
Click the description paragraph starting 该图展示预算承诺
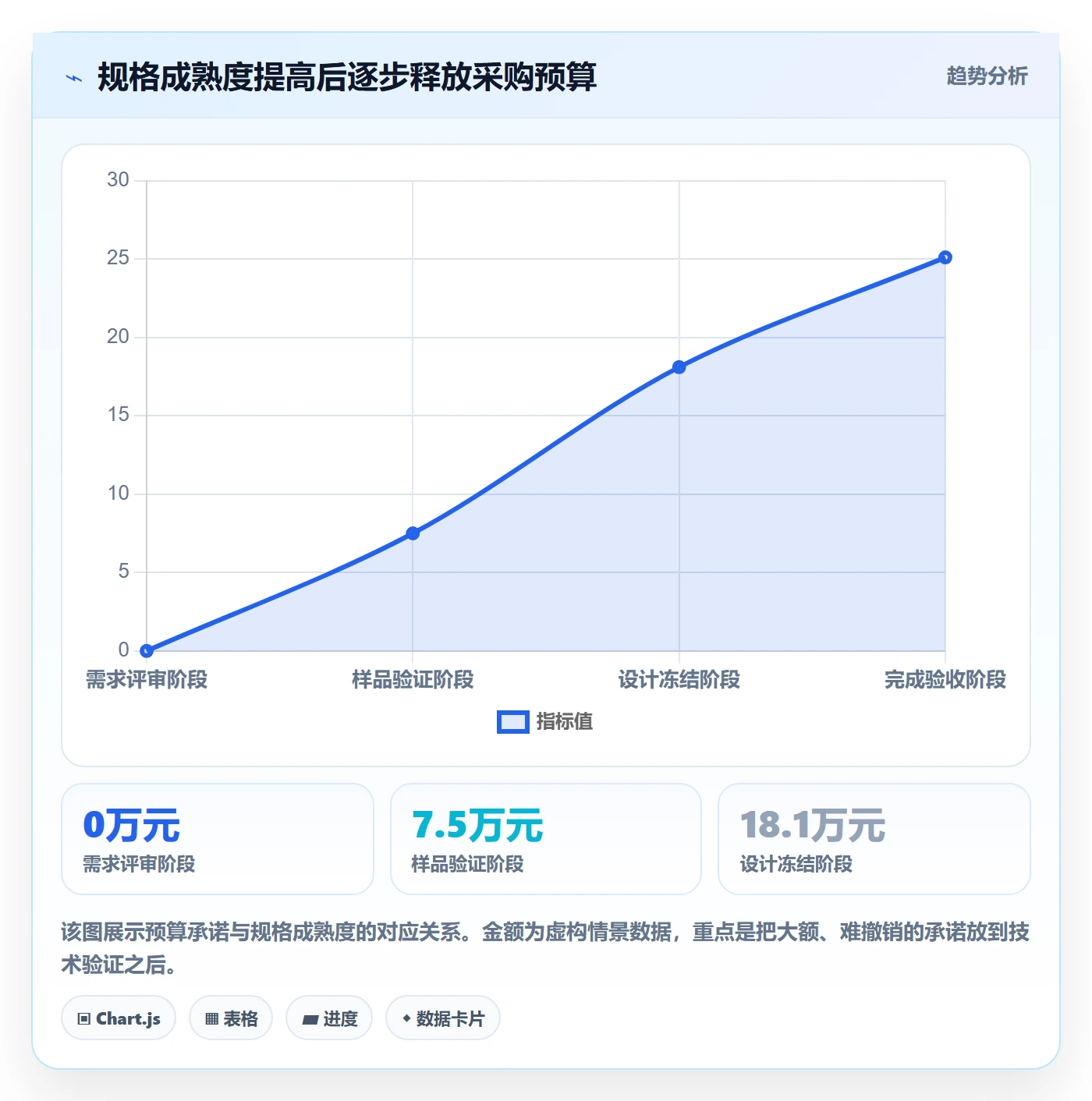(x=545, y=948)
